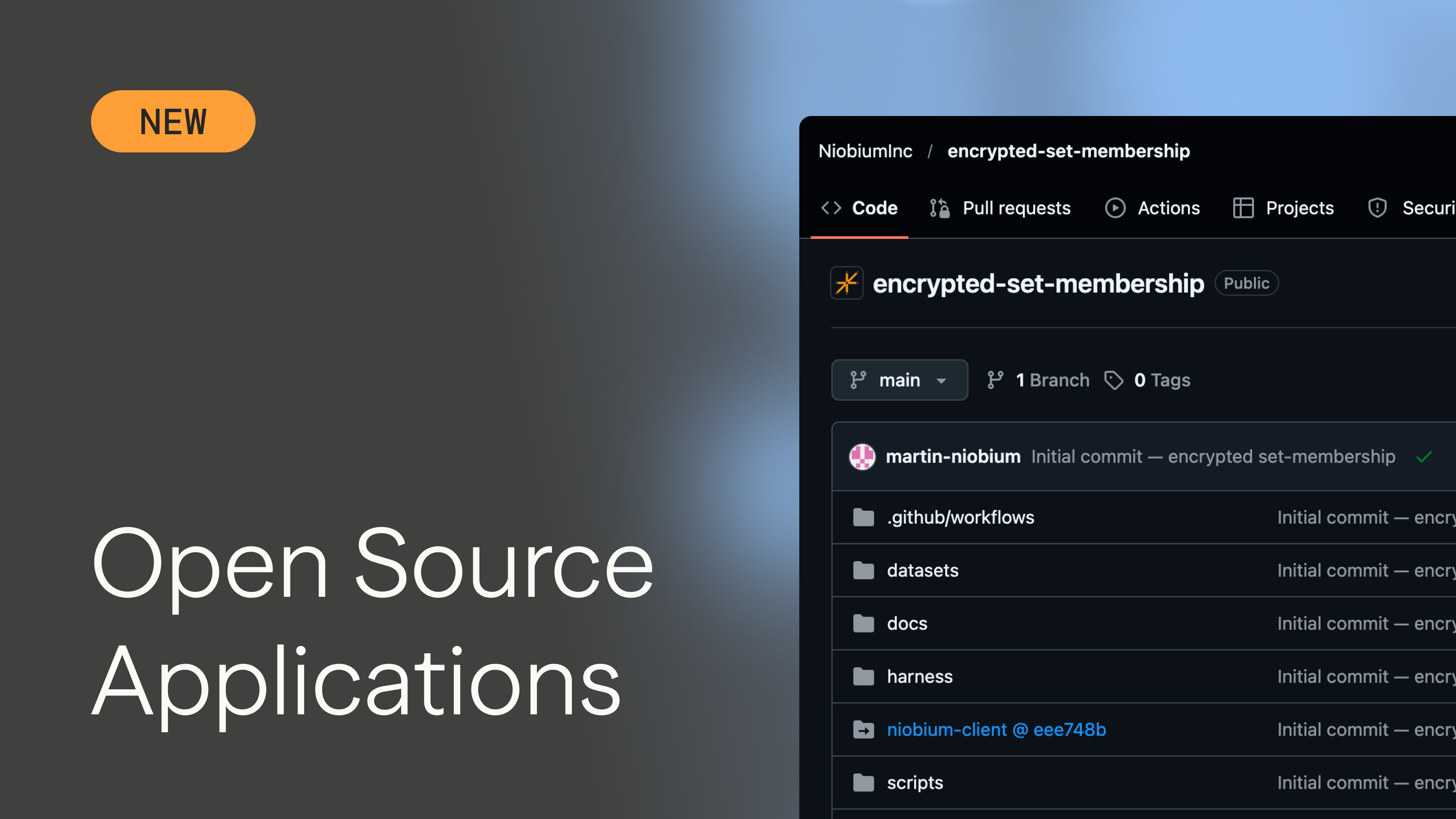The height and width of the screenshot is (819, 1456).
Task: Click the repository avatar icon beside the title
Action: pyautogui.click(x=846, y=283)
